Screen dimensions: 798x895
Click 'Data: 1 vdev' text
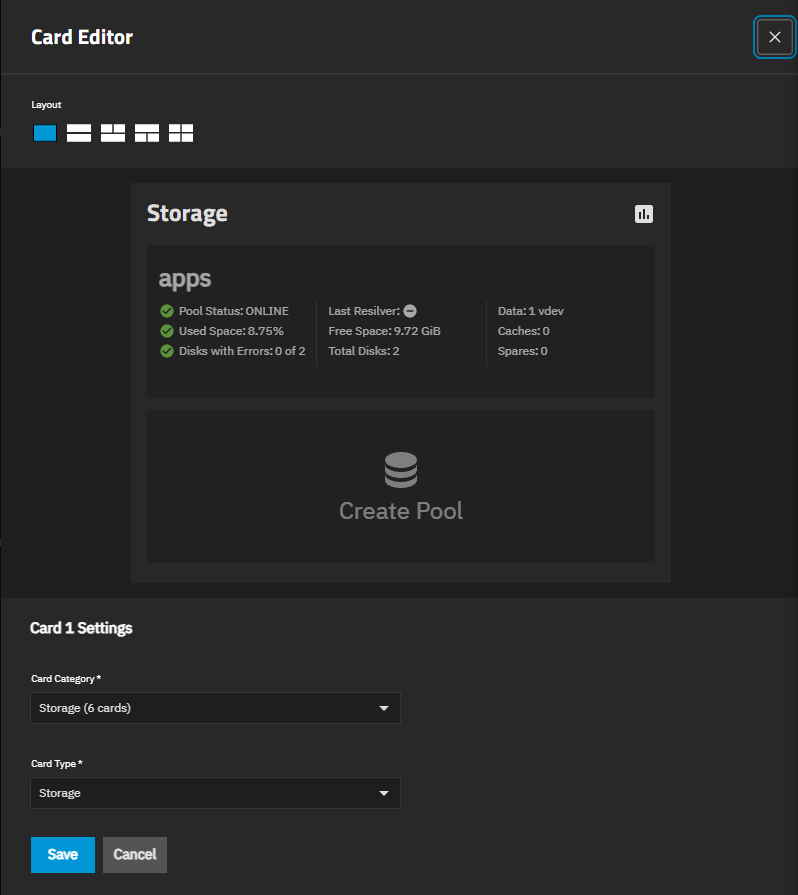(531, 311)
